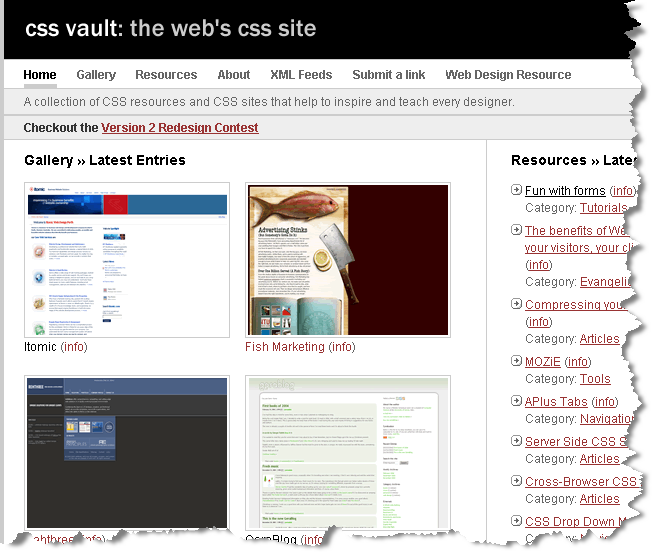Viewport: 652px width, 552px height.
Task: Open the dark blue site thumbnail
Action: click(127, 452)
